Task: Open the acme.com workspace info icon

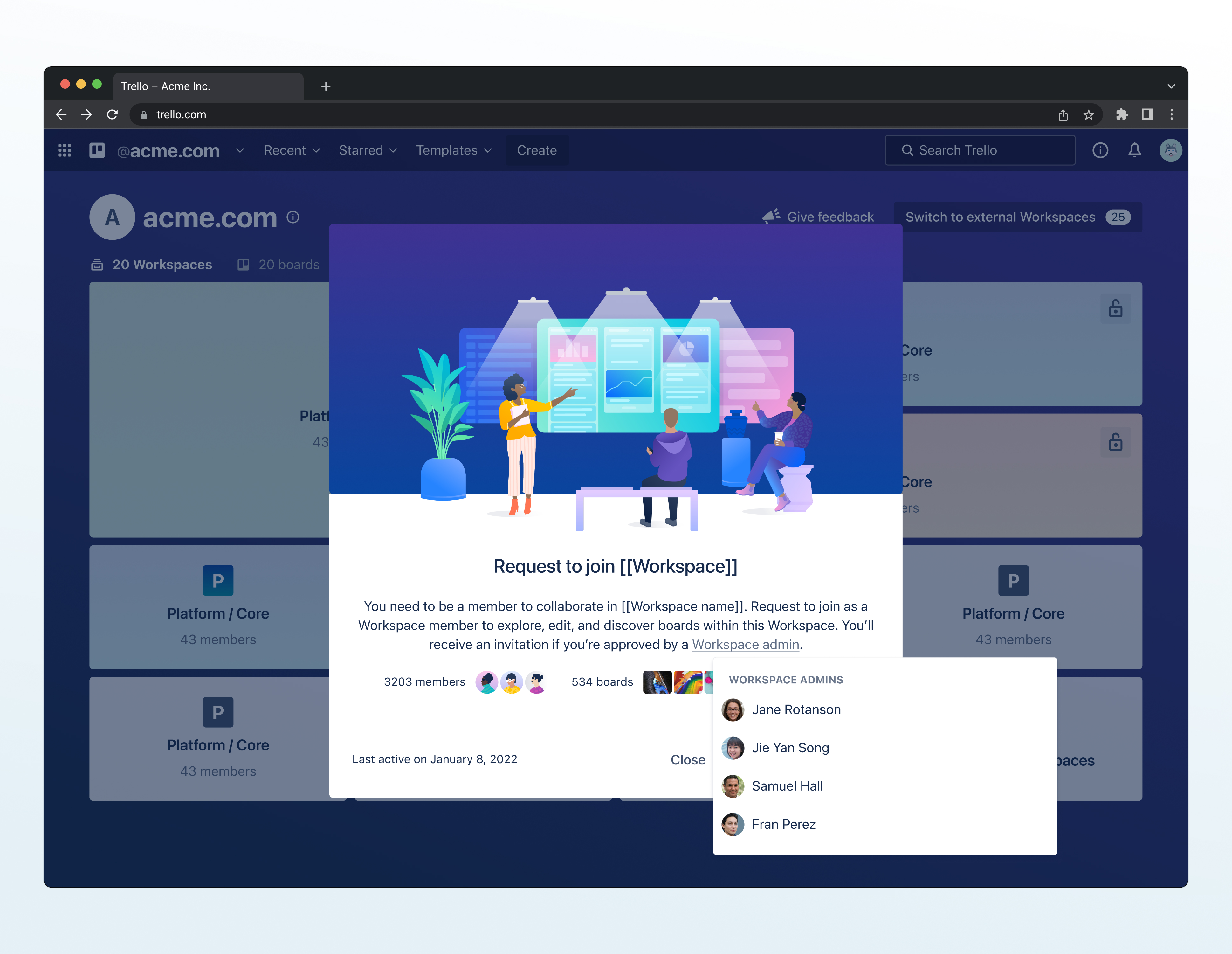Action: (x=293, y=217)
